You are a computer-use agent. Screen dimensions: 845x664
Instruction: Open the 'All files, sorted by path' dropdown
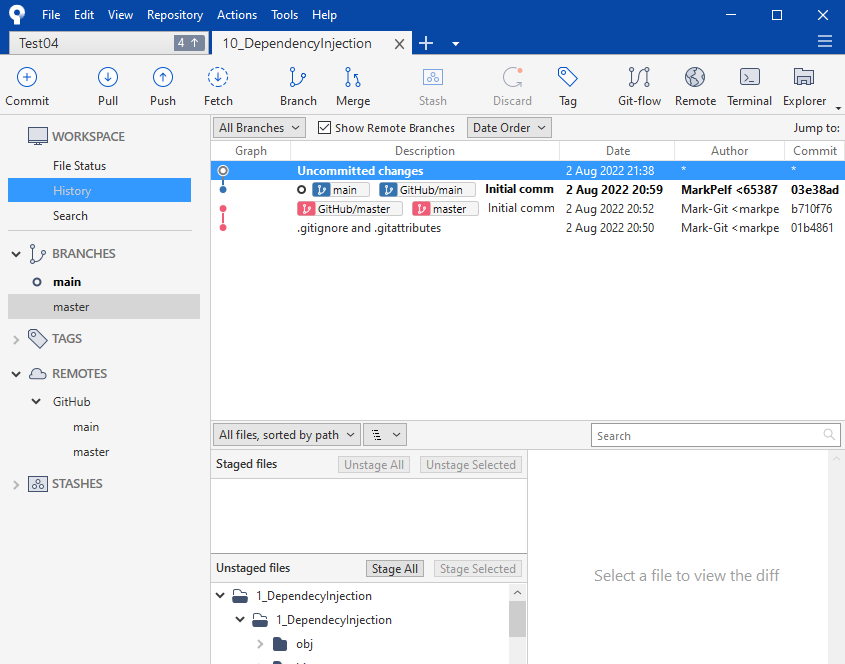coord(287,435)
